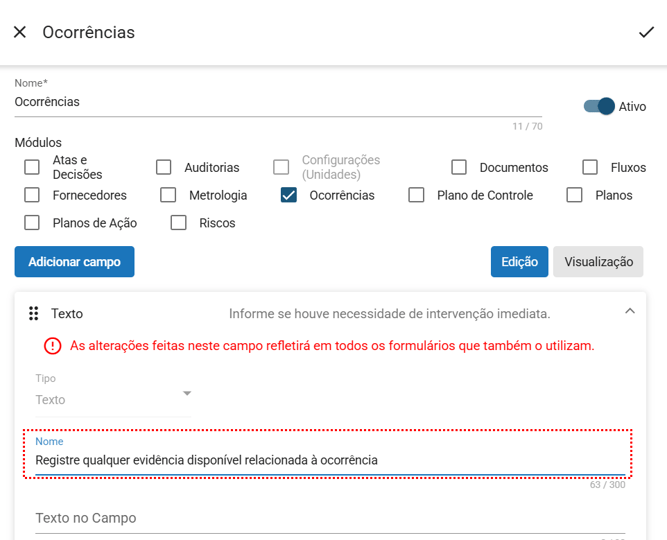Switch to the Visualização tab

click(x=598, y=262)
